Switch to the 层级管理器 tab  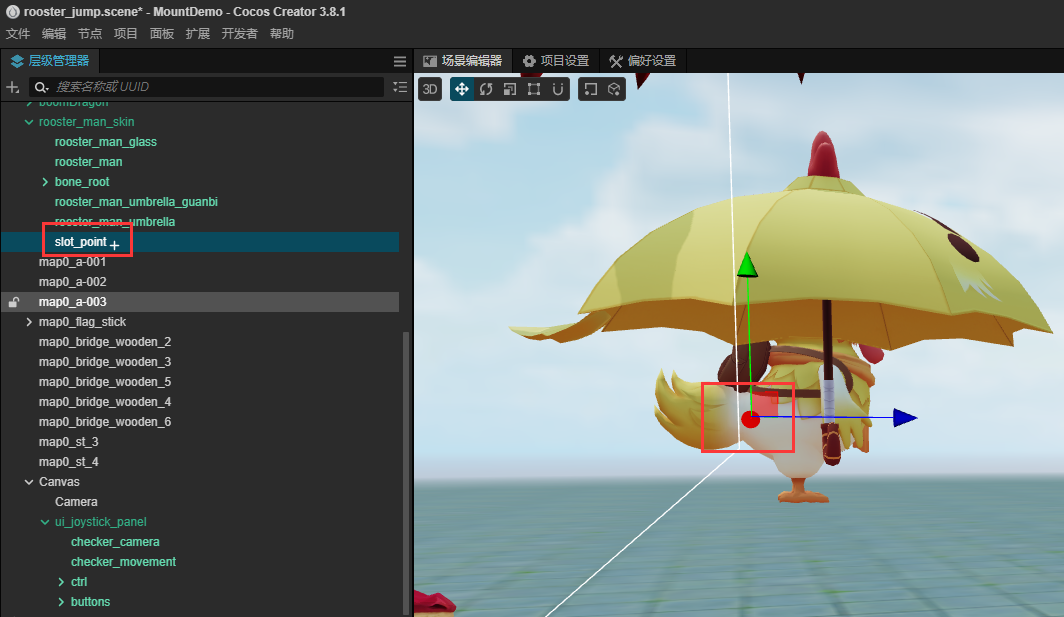pyautogui.click(x=50, y=61)
